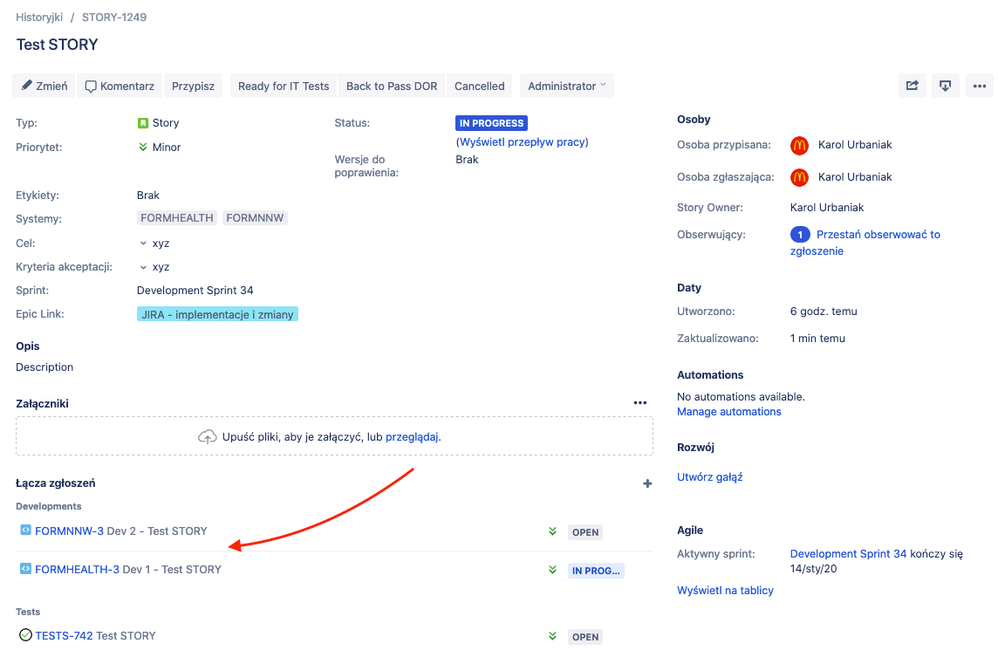Image resolution: width=998 pixels, height=658 pixels.
Task: Transition issue with Ready for IT Tests
Action: coord(283,86)
